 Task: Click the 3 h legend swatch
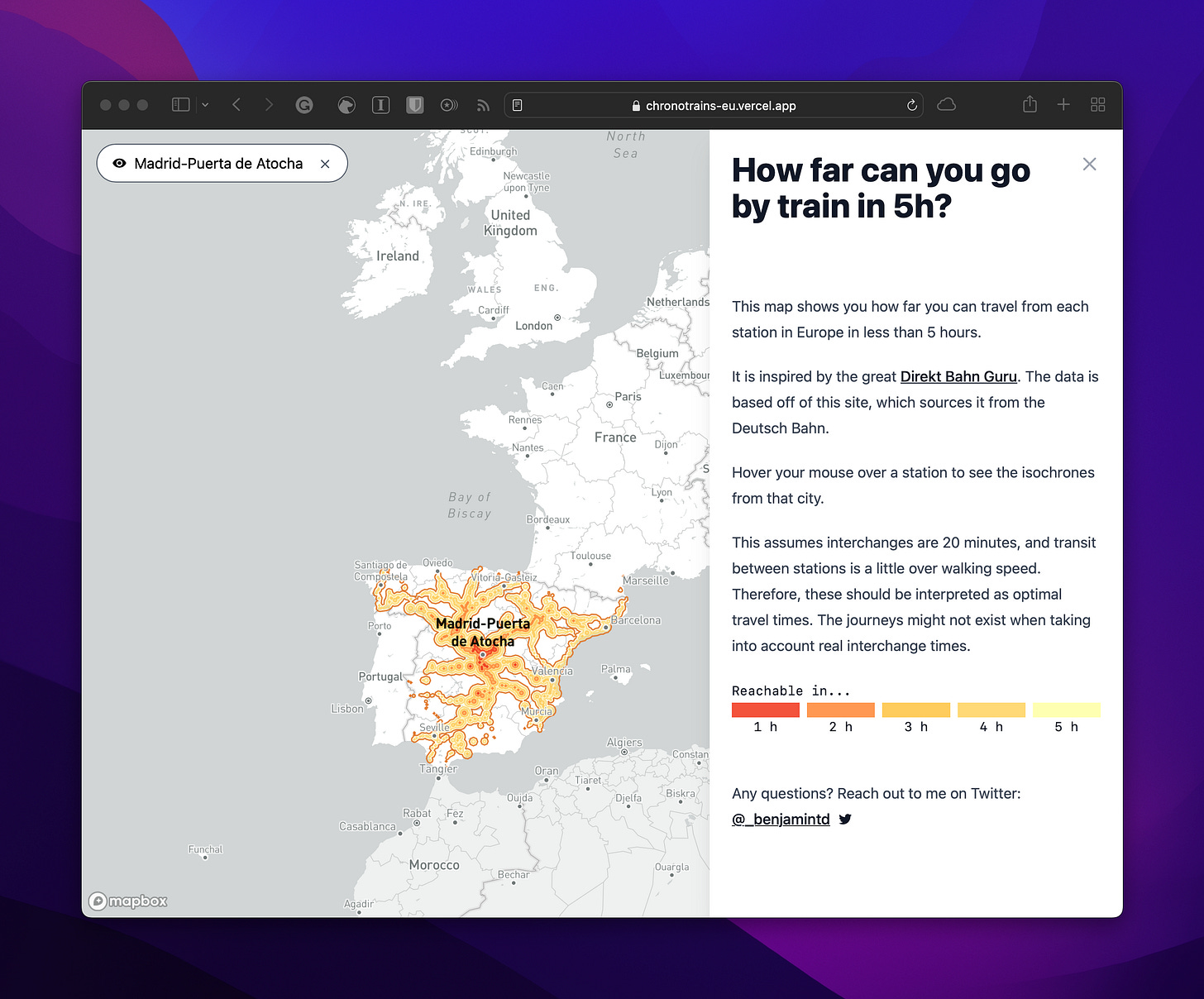(916, 710)
